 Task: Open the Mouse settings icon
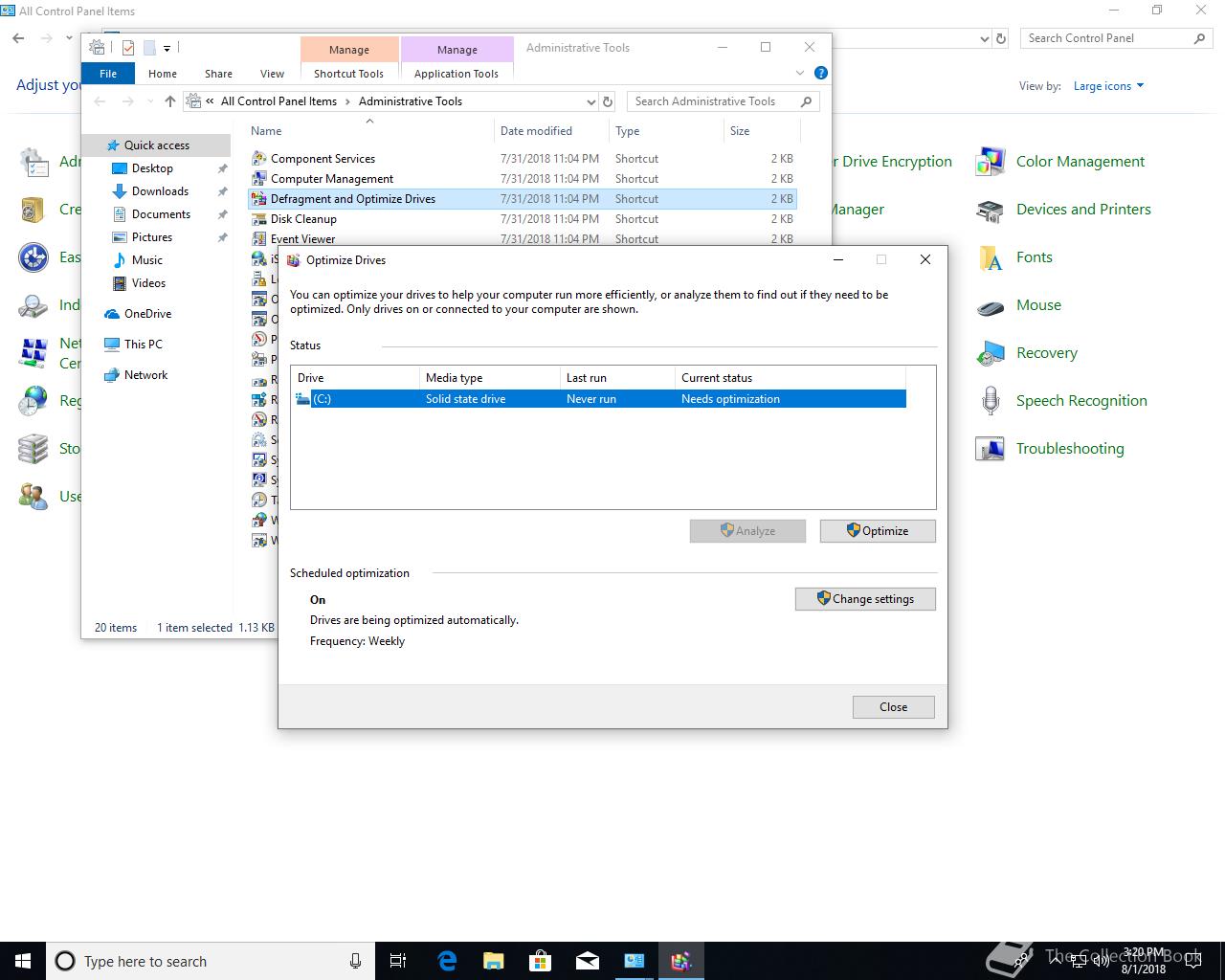tap(990, 305)
